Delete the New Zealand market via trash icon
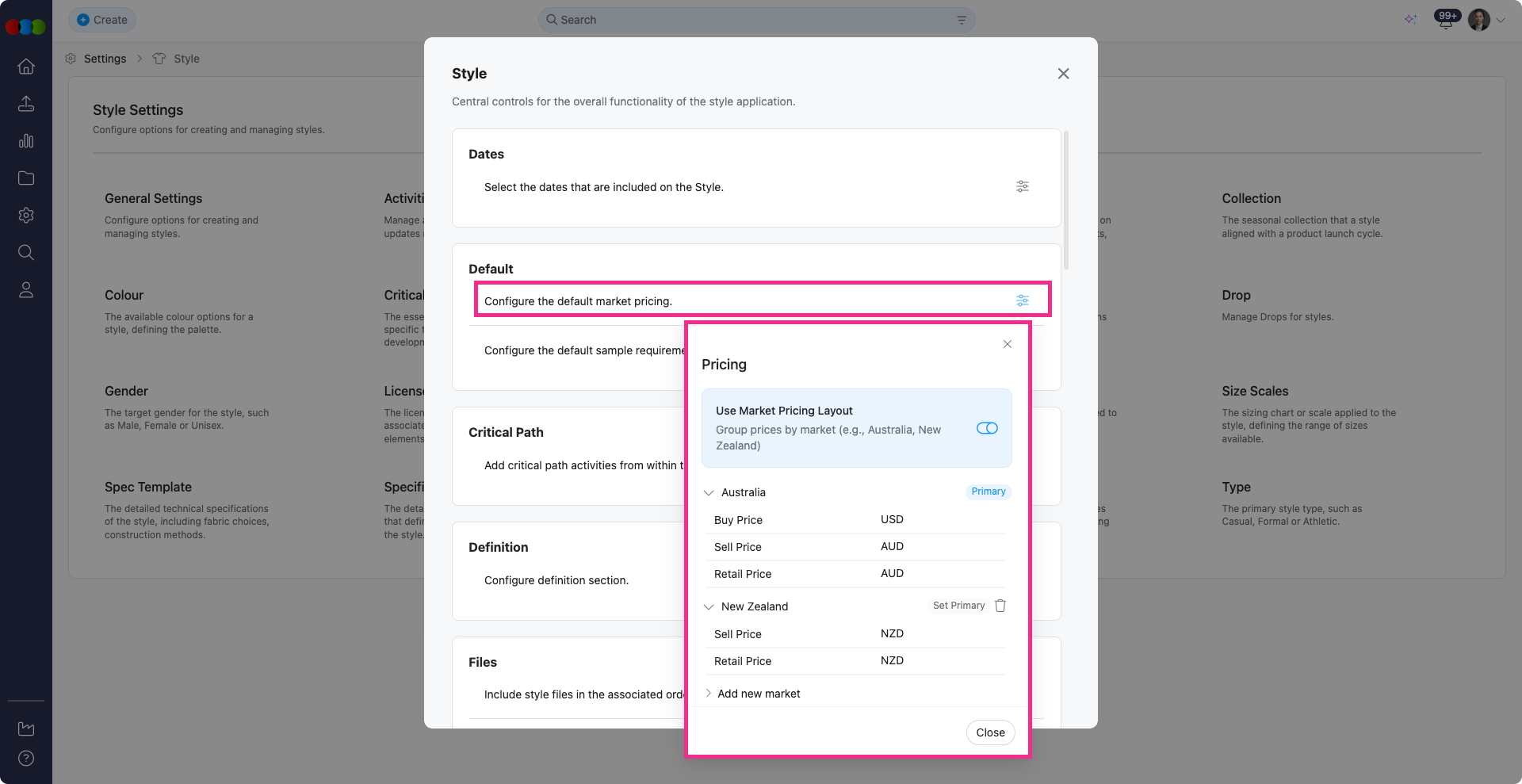This screenshot has height=784, width=1522. tap(1000, 605)
